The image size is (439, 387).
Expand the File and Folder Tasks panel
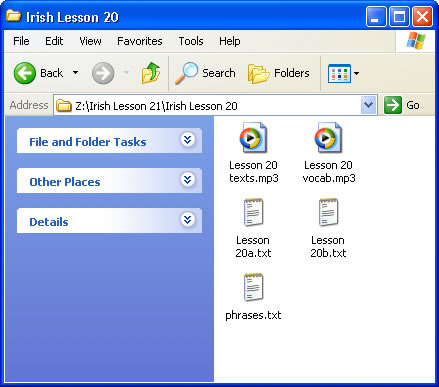click(188, 140)
